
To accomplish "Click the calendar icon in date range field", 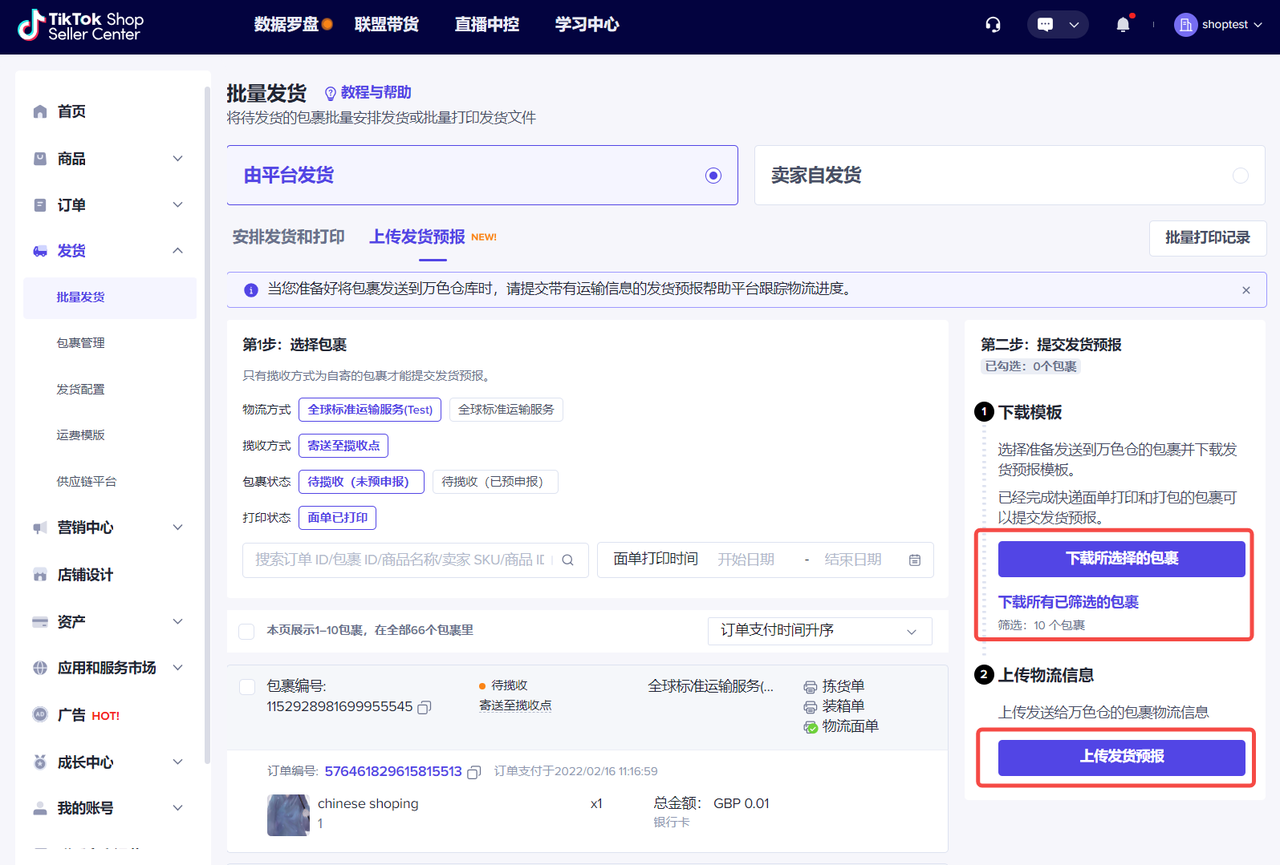I will coord(914,560).
